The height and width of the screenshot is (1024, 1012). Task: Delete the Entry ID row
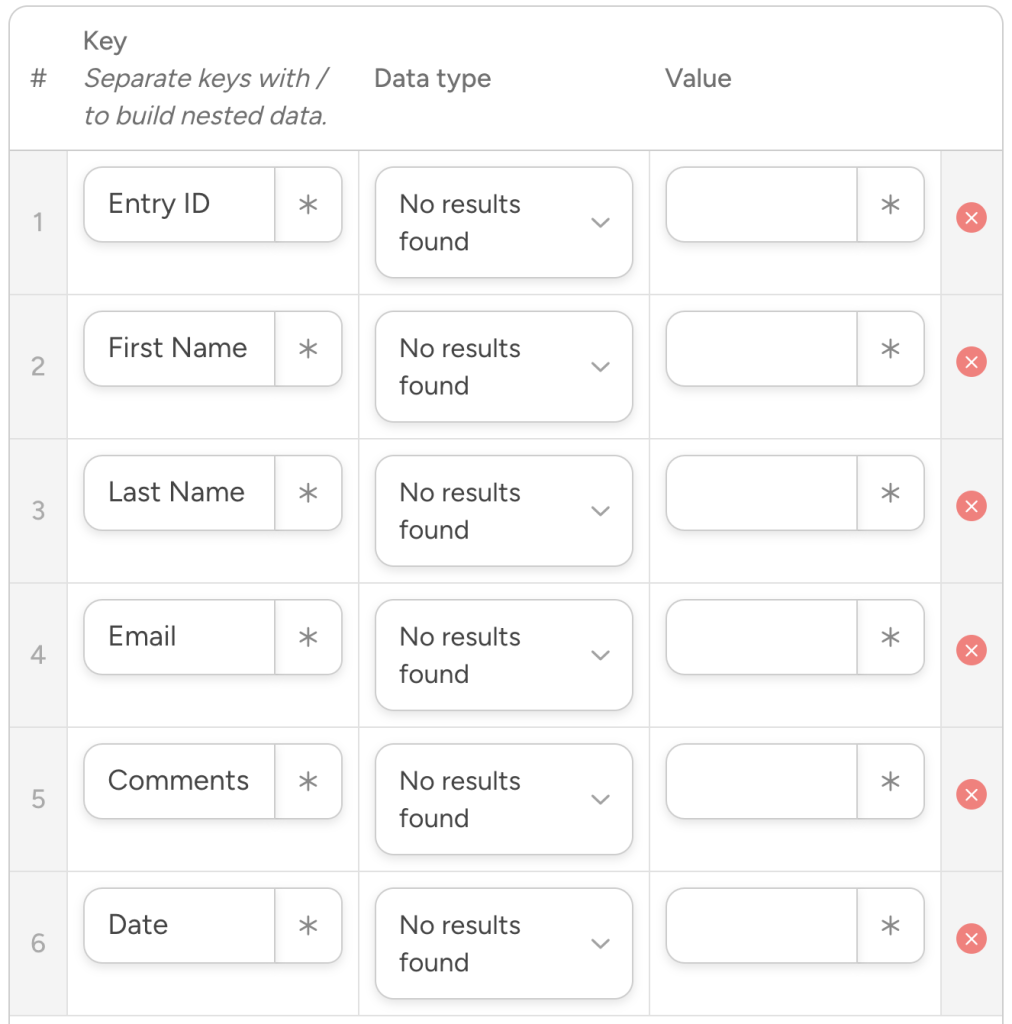[x=971, y=217]
